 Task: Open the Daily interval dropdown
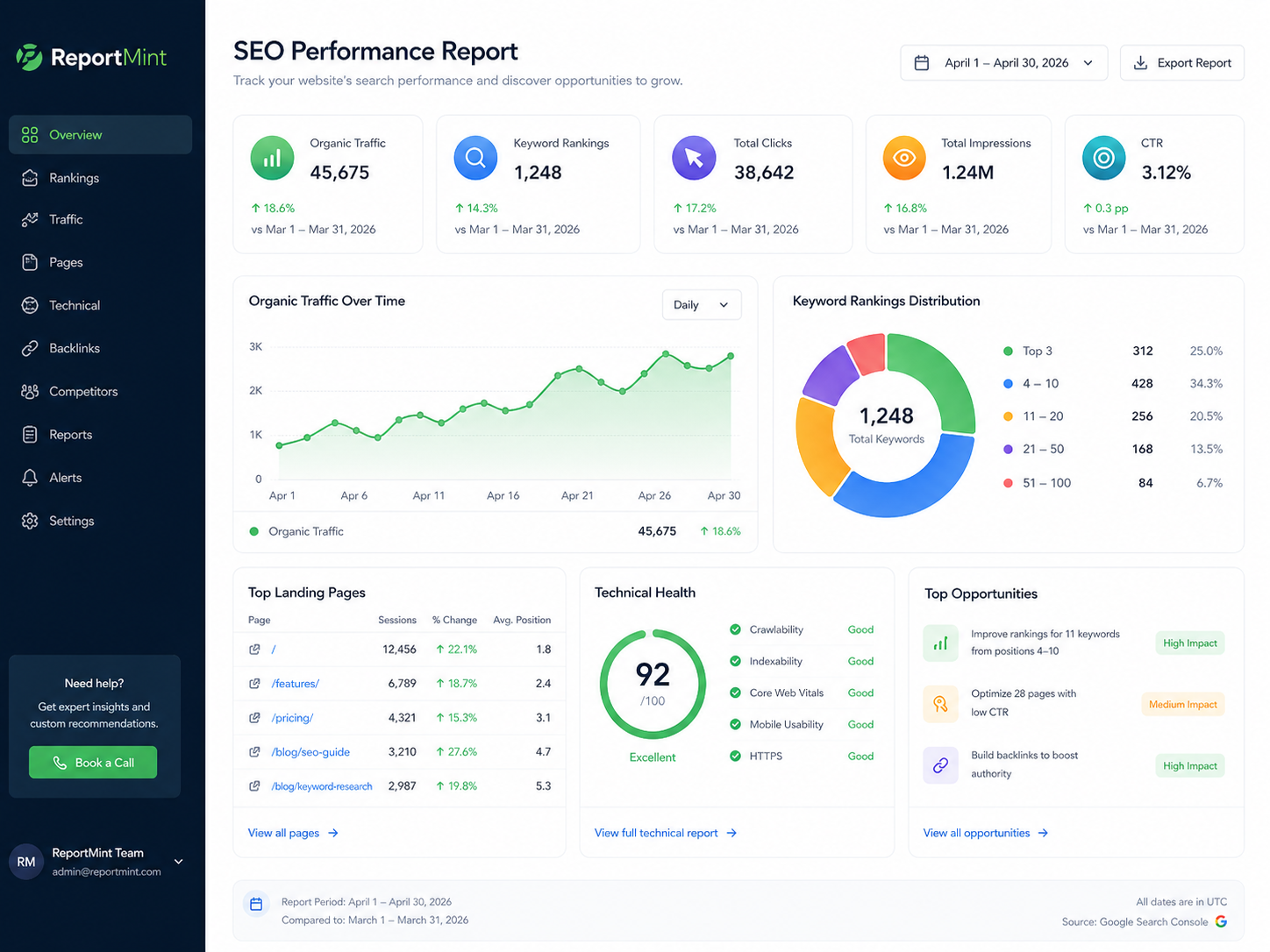click(702, 305)
